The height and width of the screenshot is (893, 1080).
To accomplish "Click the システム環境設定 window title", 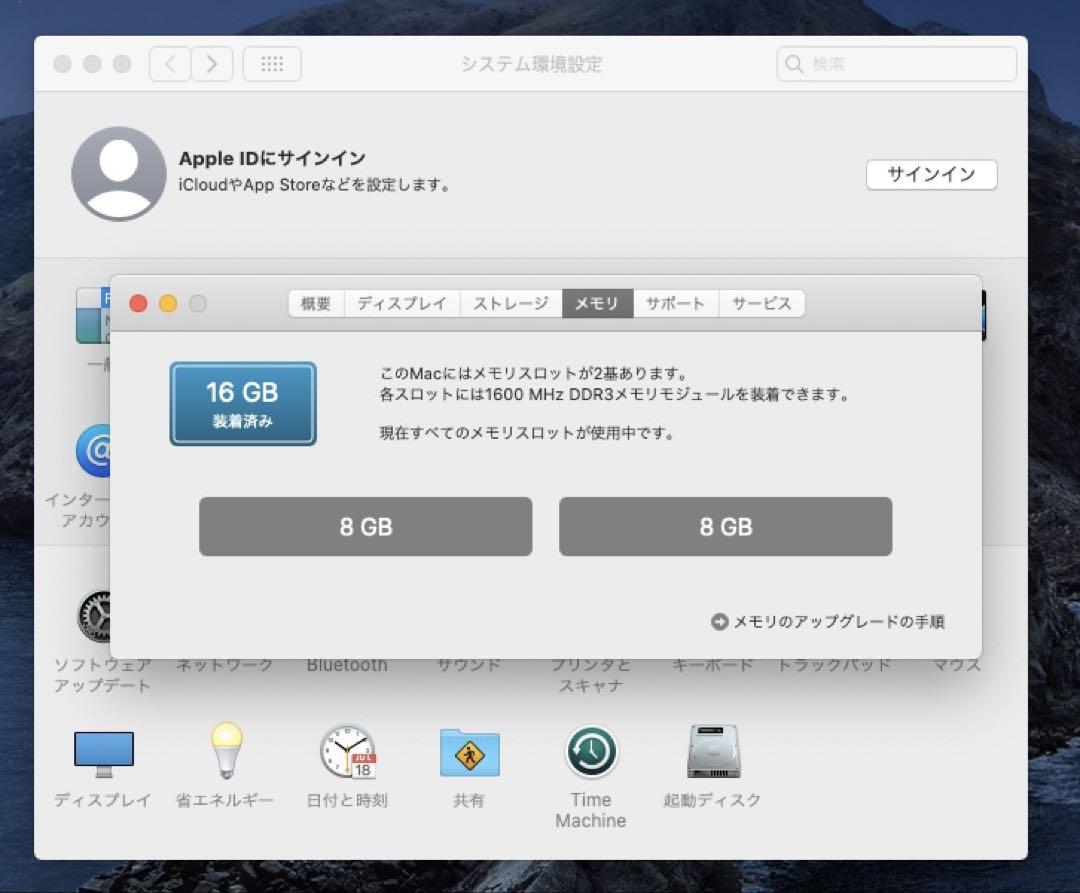I will 531,64.
